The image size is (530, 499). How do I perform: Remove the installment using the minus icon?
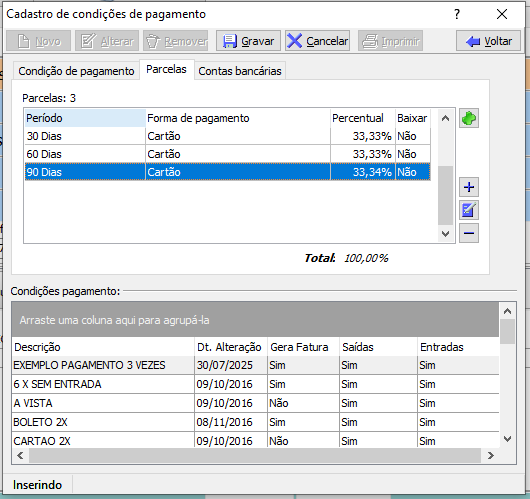pos(468,233)
